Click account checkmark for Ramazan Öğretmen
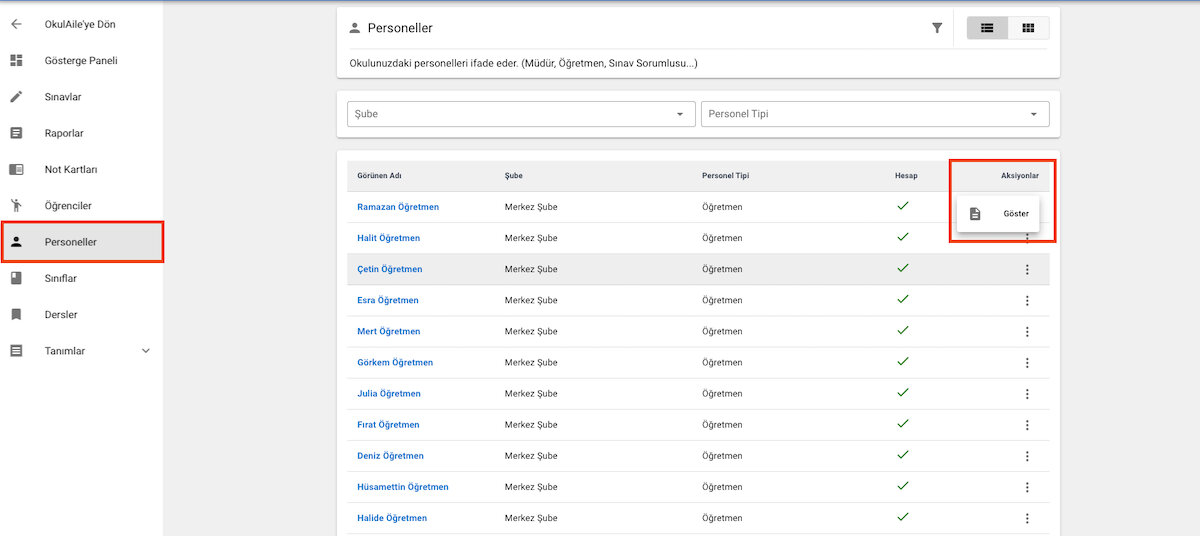Image resolution: width=1200 pixels, height=536 pixels. pyautogui.click(x=903, y=206)
